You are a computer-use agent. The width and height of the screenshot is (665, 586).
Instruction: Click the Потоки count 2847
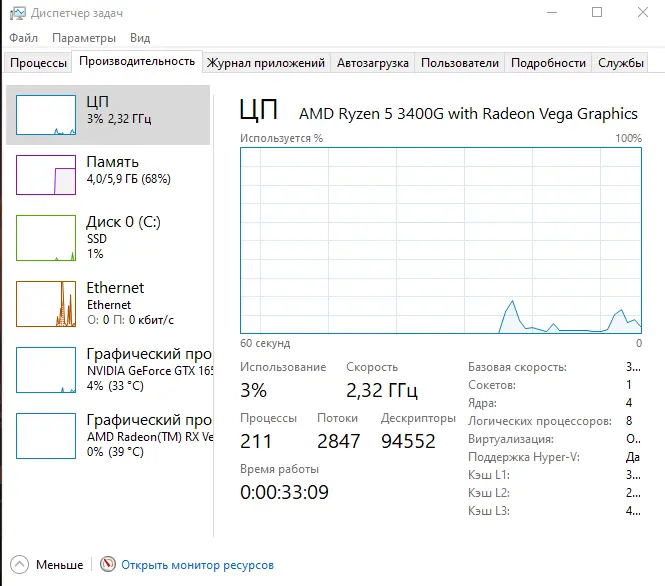338,441
